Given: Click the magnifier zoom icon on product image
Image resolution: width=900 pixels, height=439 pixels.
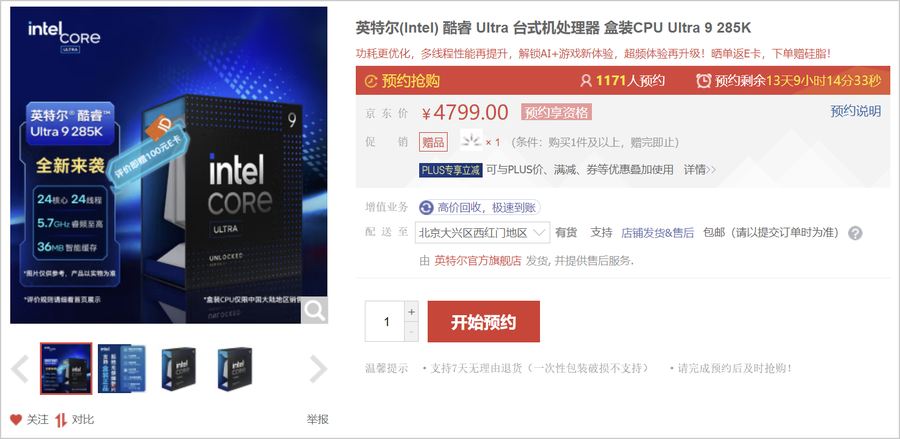Looking at the screenshot, I should pos(315,310).
